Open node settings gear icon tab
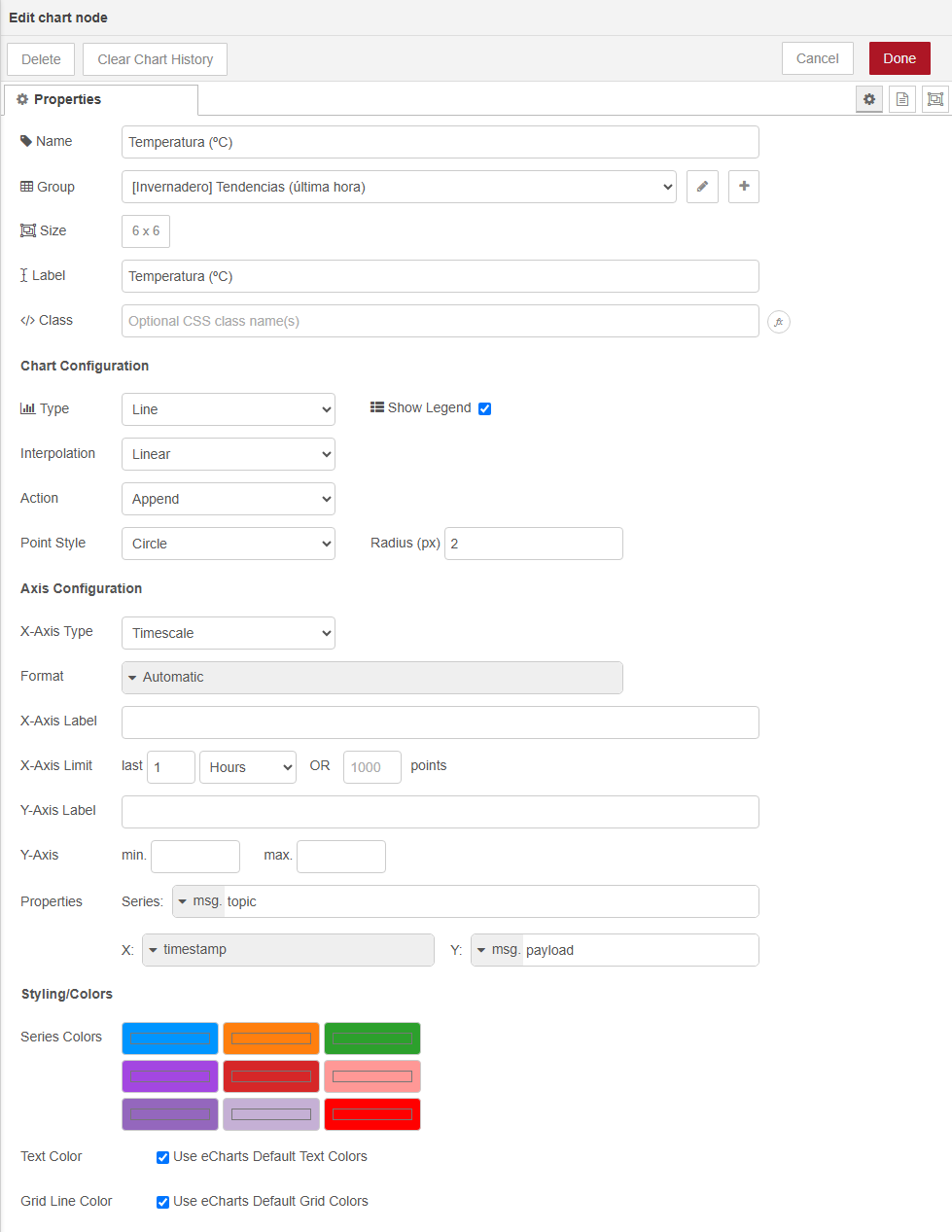This screenshot has height=1232, width=952. [869, 99]
